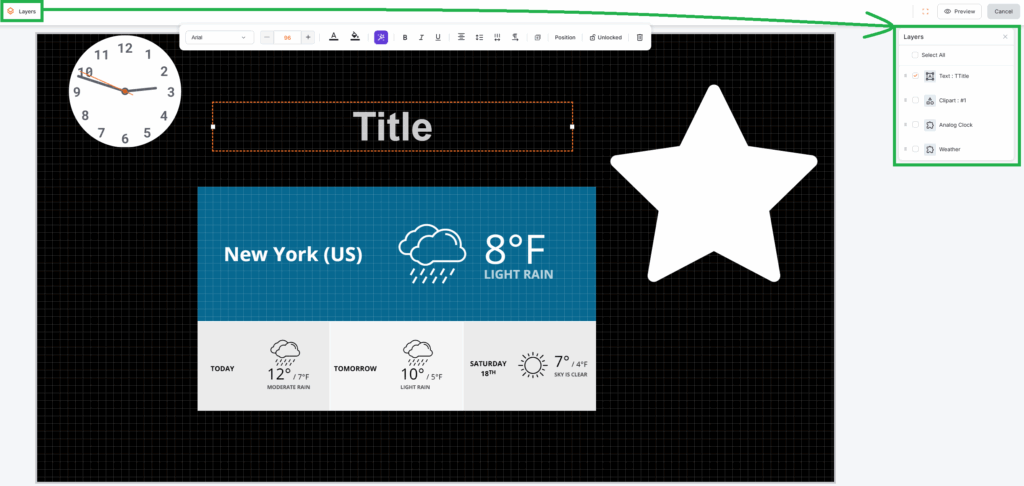This screenshot has height=486, width=1024.
Task: Apply italic formatting to text
Action: pos(421,37)
